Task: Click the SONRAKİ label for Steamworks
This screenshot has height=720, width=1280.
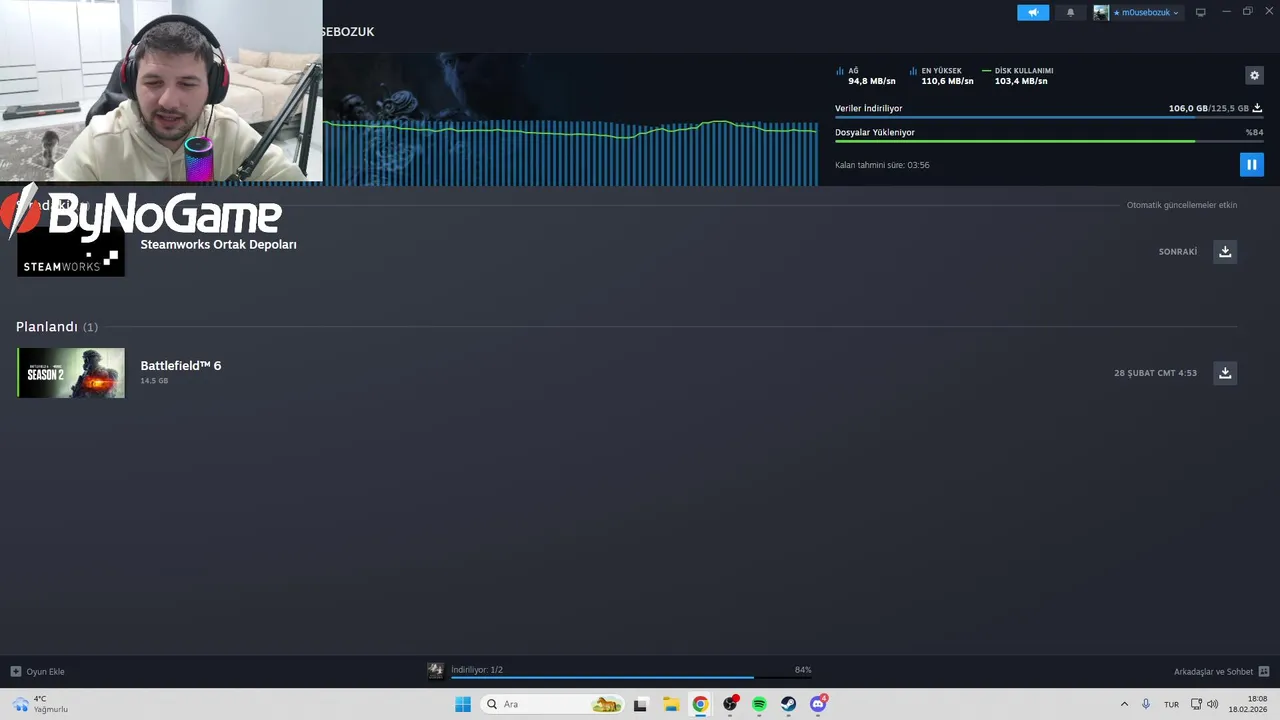Action: tap(1178, 252)
